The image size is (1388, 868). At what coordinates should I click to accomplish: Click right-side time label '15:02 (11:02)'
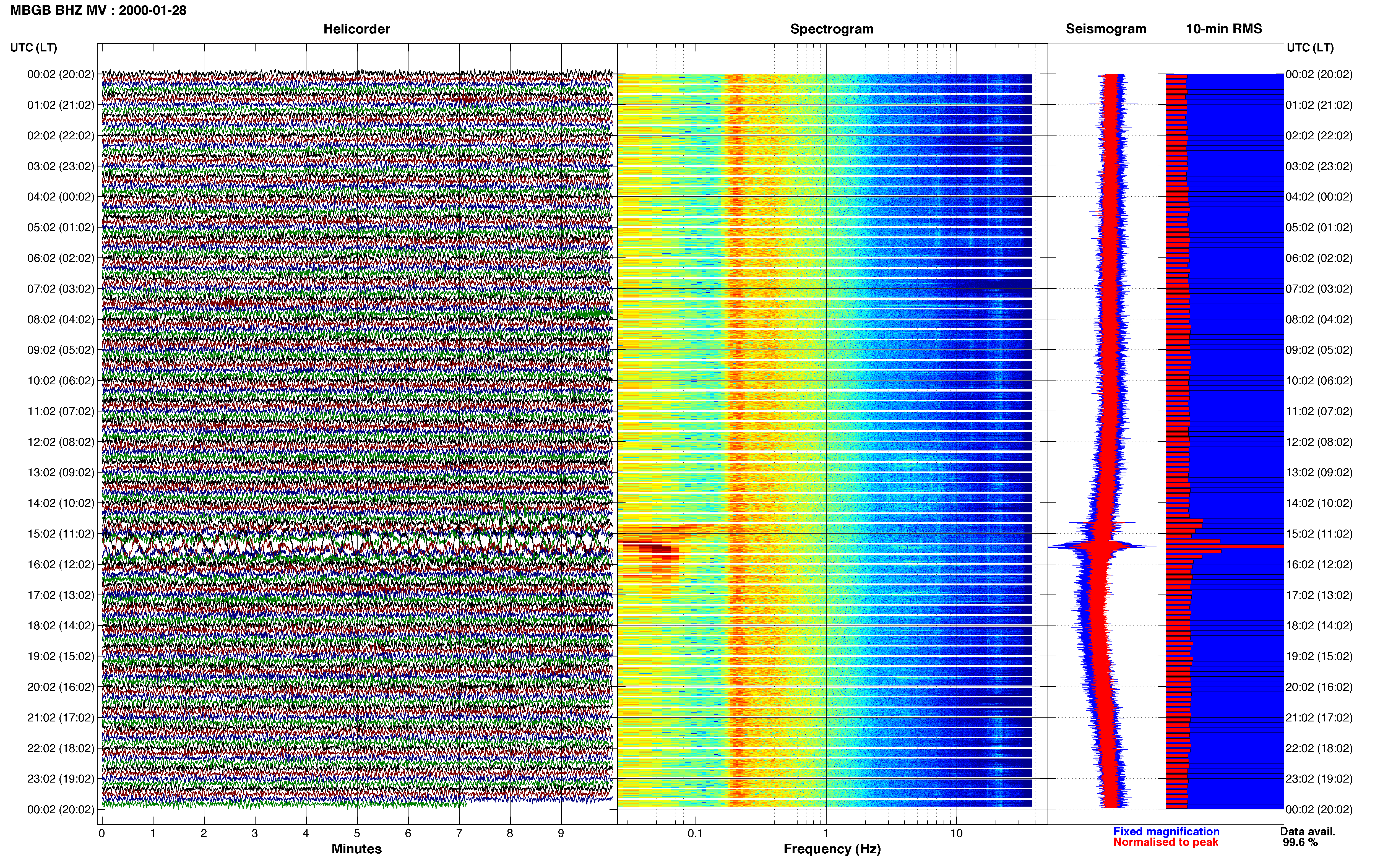tap(1319, 534)
